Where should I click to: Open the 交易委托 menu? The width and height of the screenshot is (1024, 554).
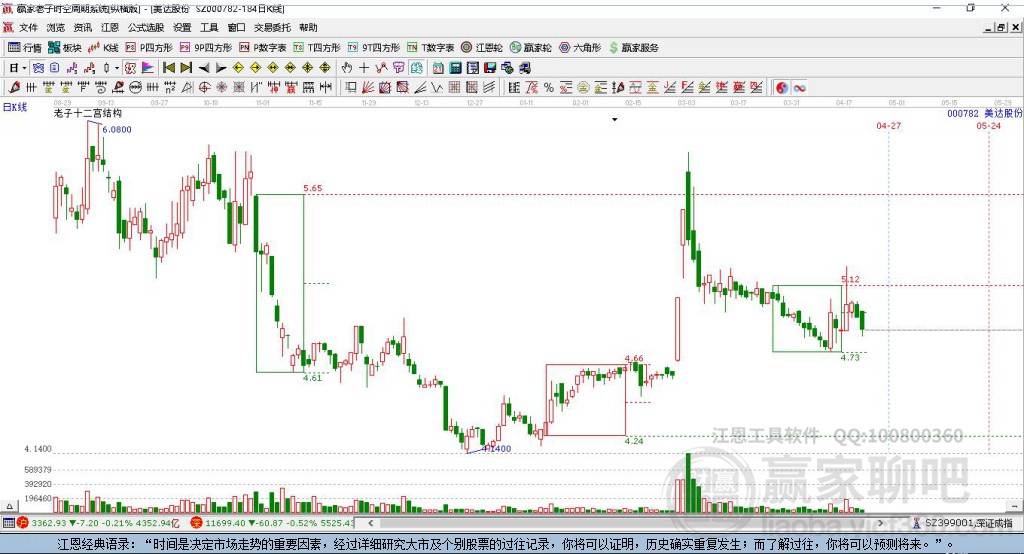click(272, 27)
